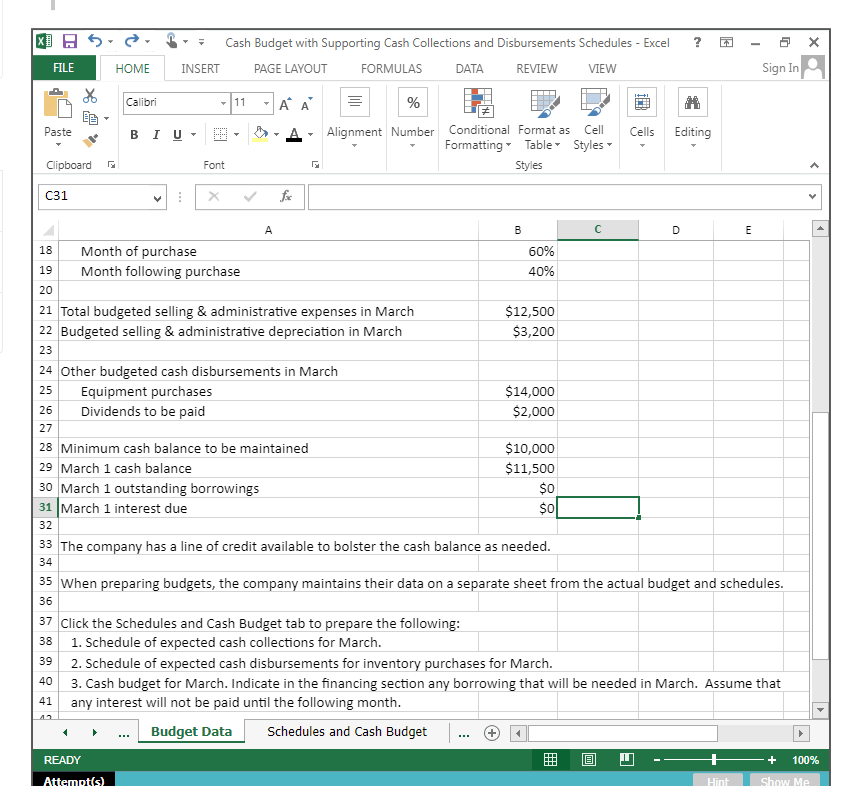The height and width of the screenshot is (786, 860).
Task: Switch to the INSERT tab
Action: point(200,69)
